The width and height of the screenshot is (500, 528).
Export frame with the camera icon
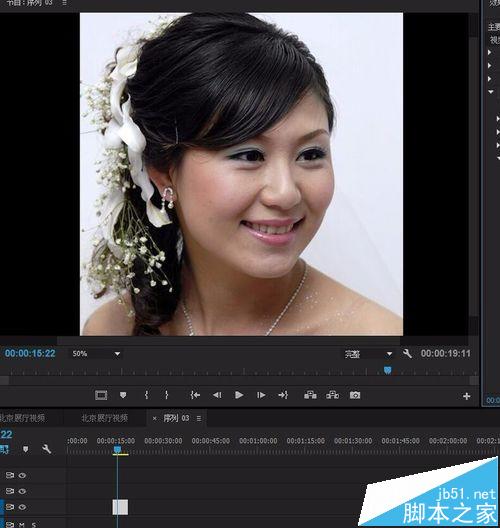click(x=355, y=395)
